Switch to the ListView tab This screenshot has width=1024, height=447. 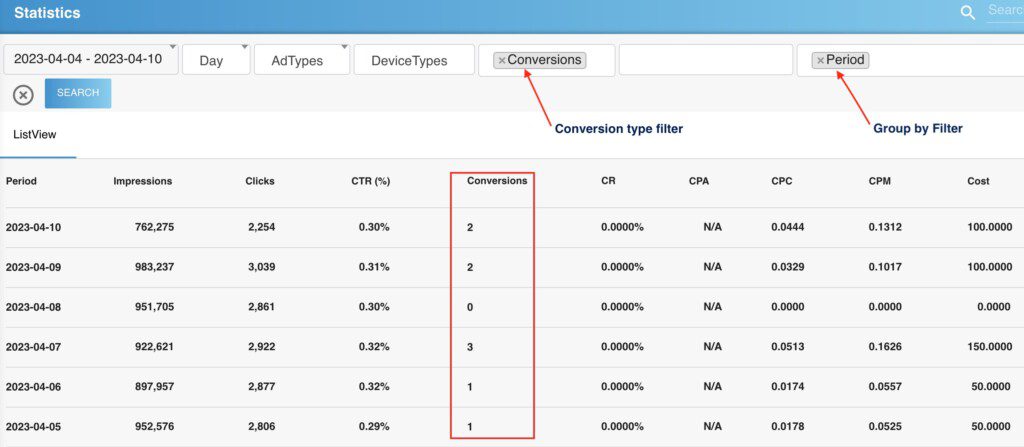coord(34,134)
